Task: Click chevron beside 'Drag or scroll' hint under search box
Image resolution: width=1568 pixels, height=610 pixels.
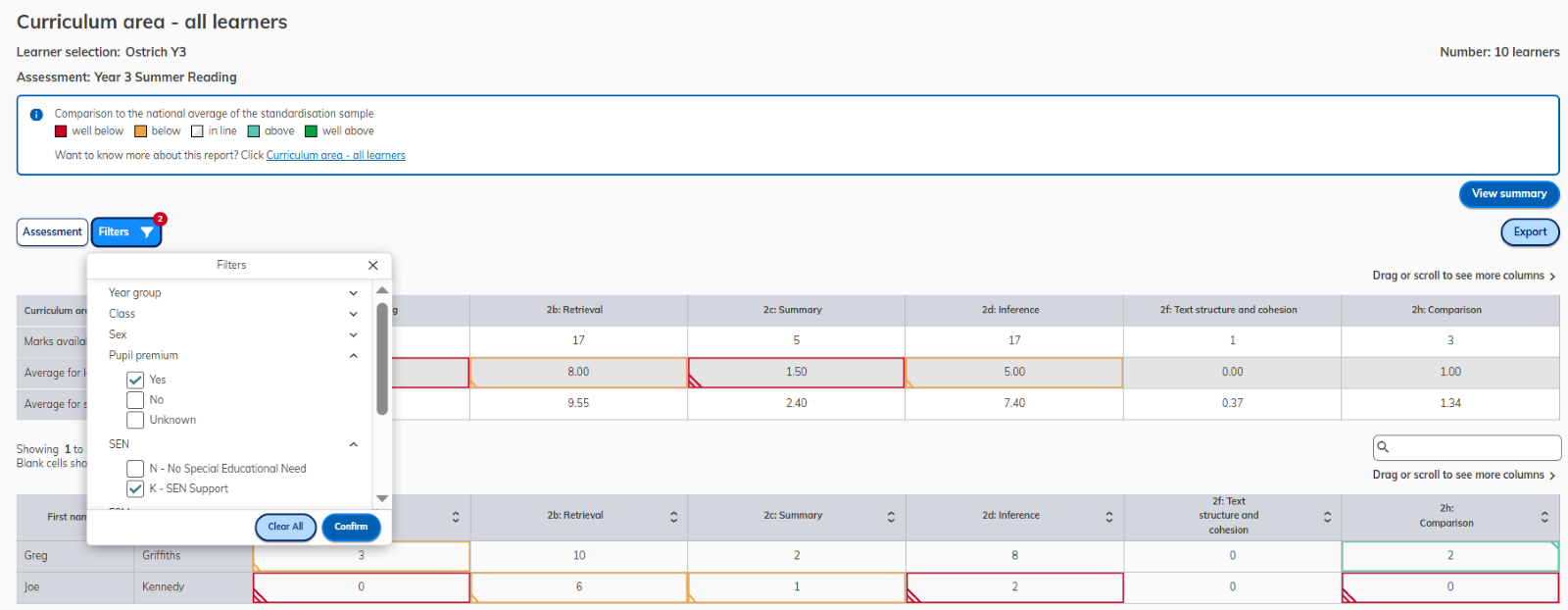Action: 1552,476
